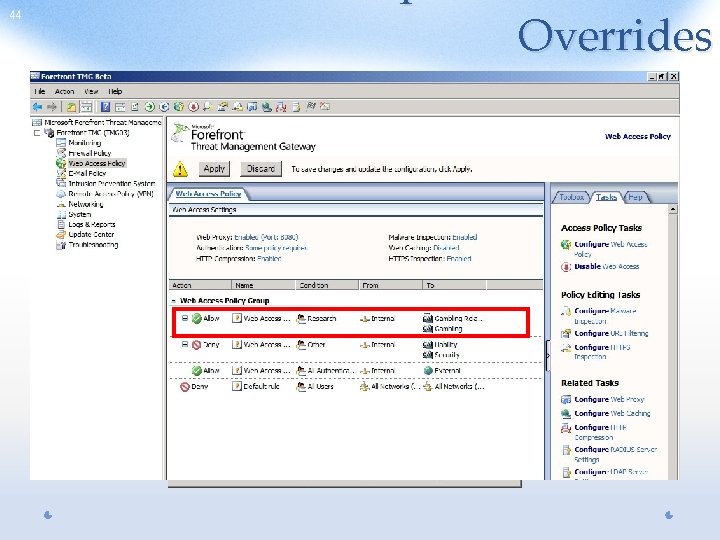
Task: Click Configure HTTP Compression link
Action: (600, 432)
